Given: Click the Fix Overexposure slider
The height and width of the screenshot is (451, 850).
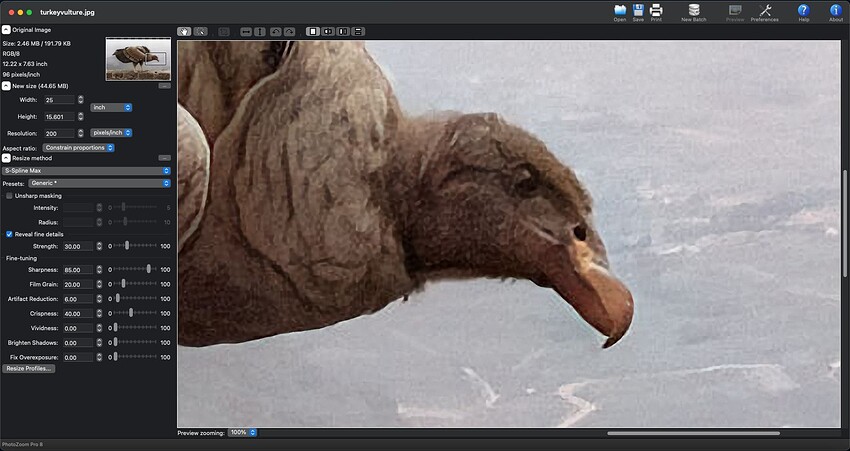Looking at the screenshot, I should [x=136, y=357].
